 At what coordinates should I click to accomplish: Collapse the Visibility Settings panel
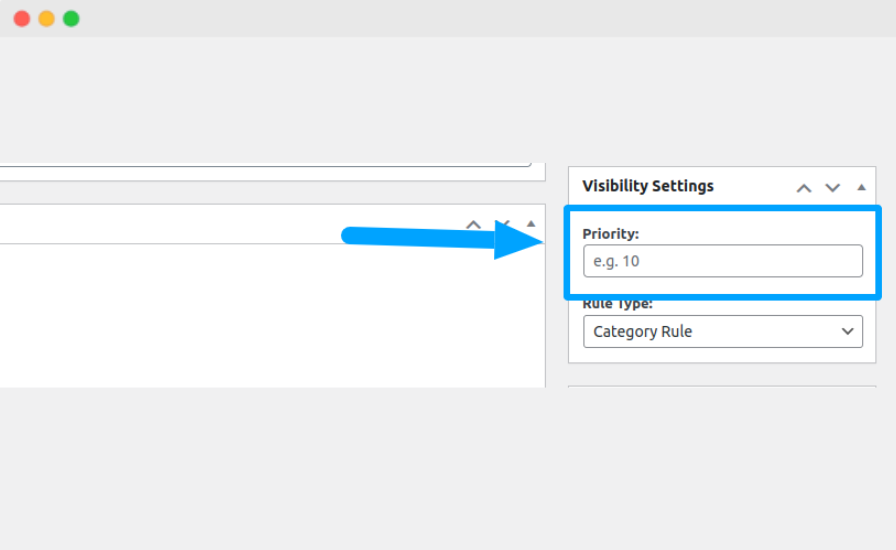861,187
